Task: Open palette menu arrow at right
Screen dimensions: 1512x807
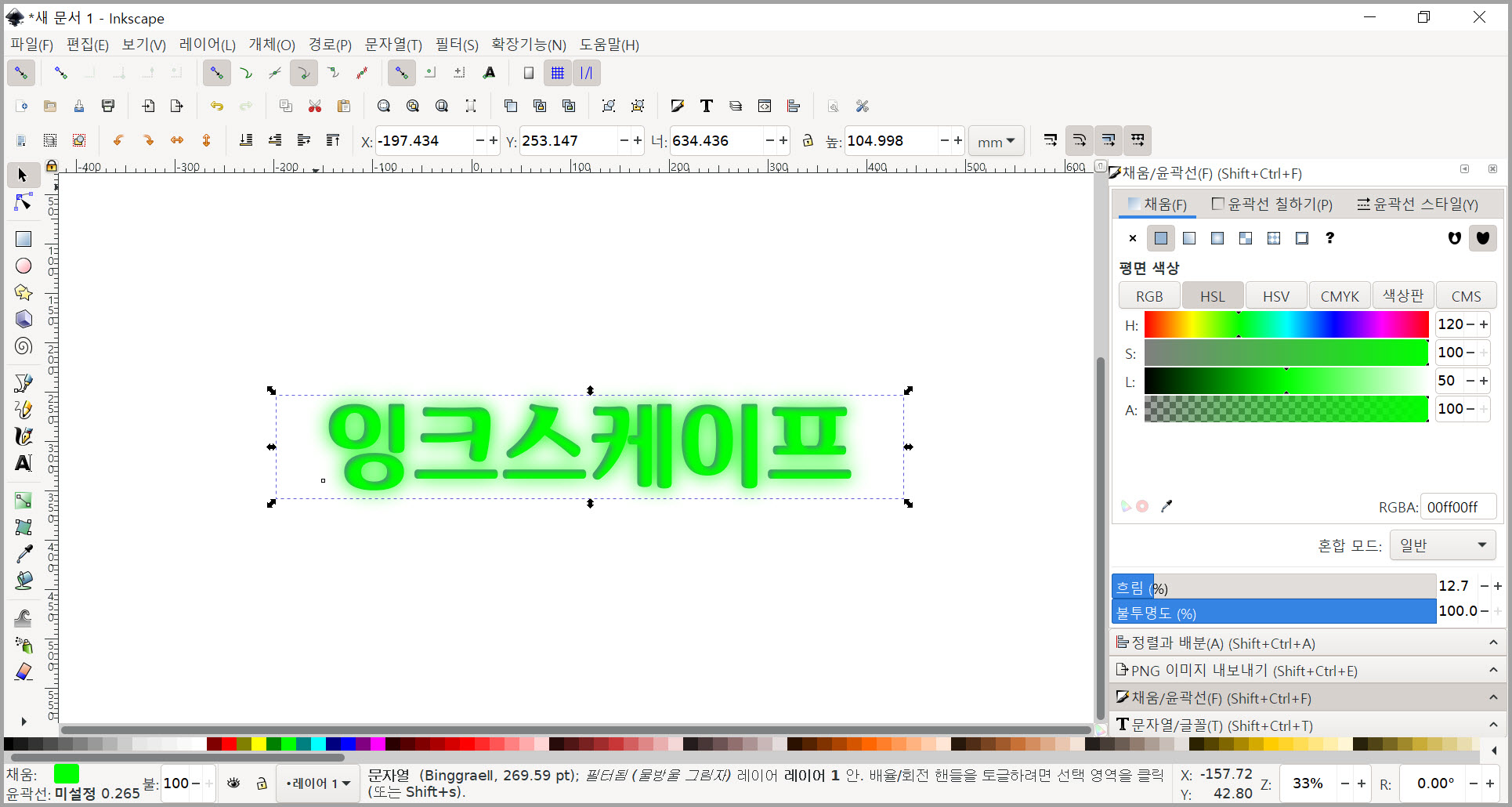Action: click(x=1495, y=750)
